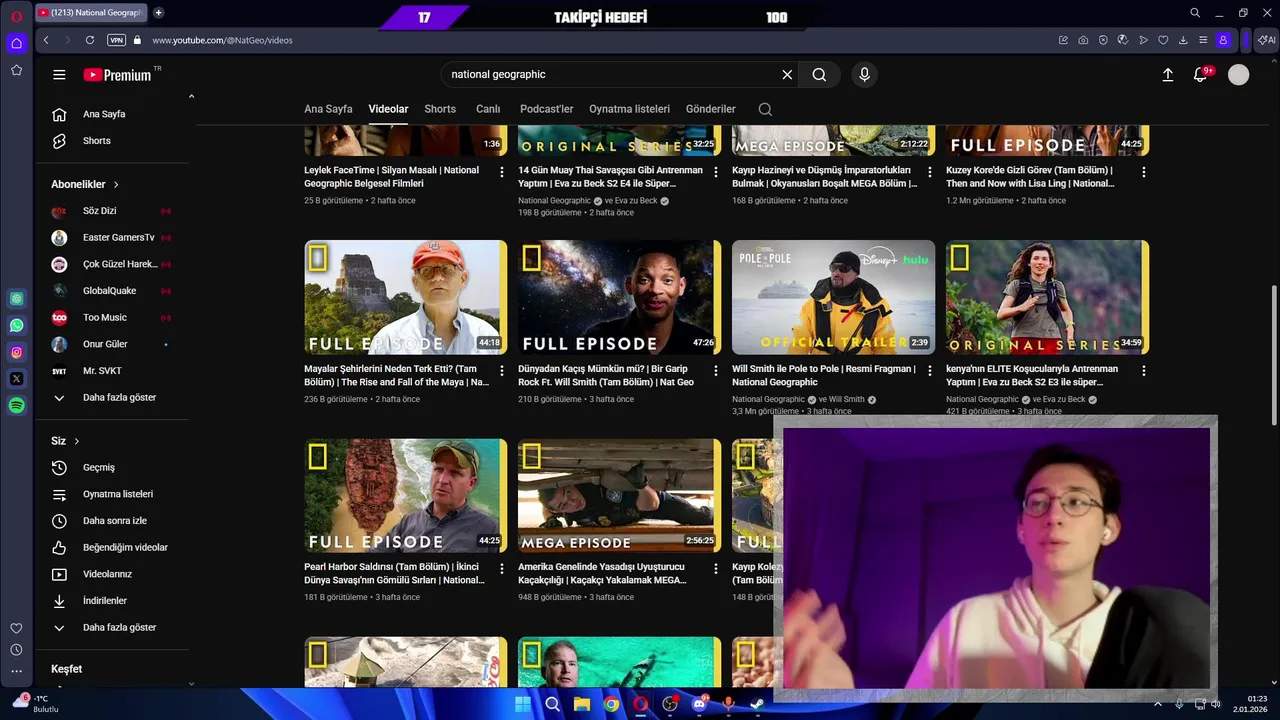The image size is (1280, 720).
Task: Start voice search with microphone
Action: point(865,75)
